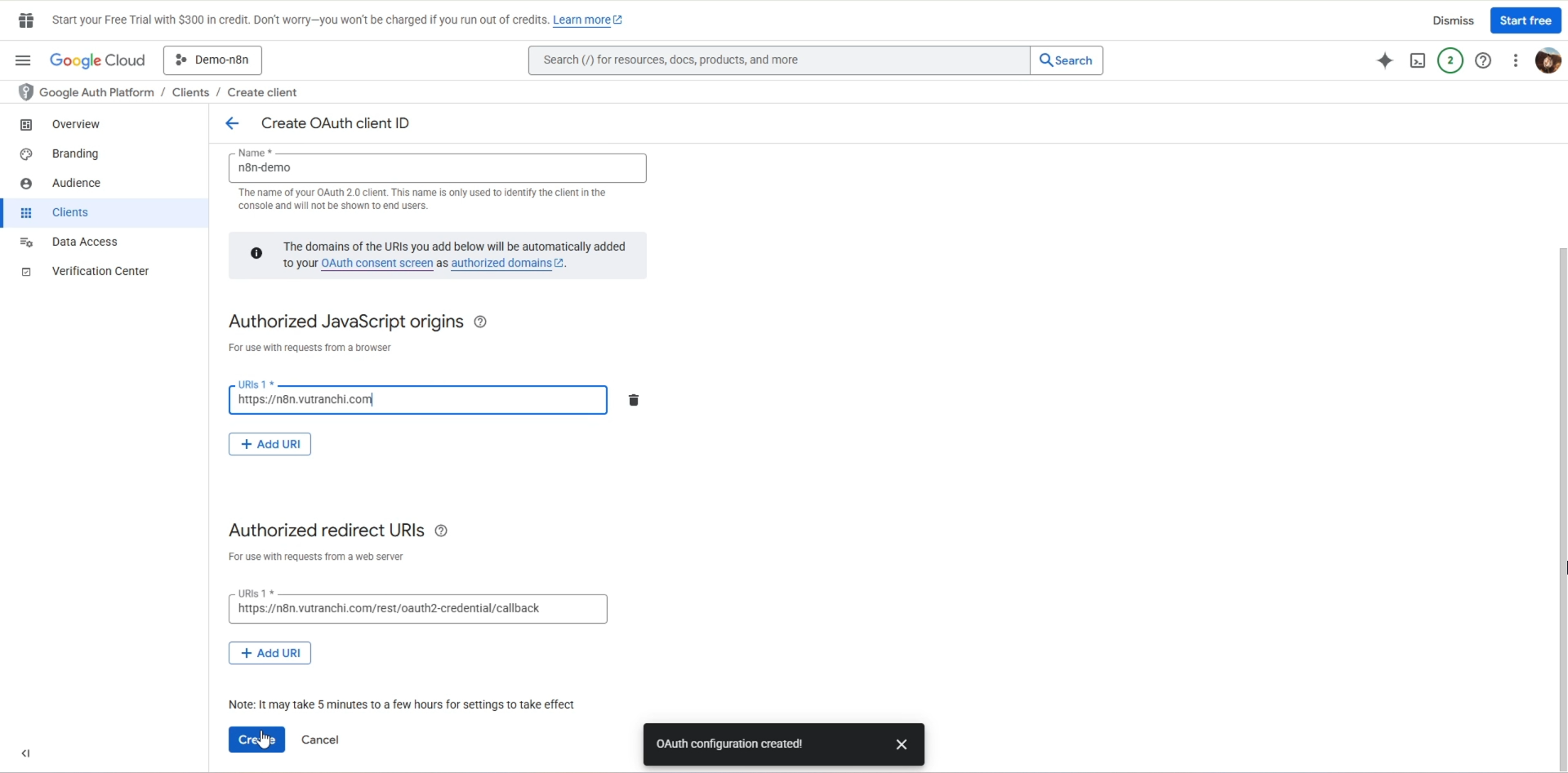Click the Search button
Image resolution: width=1568 pixels, height=773 pixels.
(x=1067, y=60)
